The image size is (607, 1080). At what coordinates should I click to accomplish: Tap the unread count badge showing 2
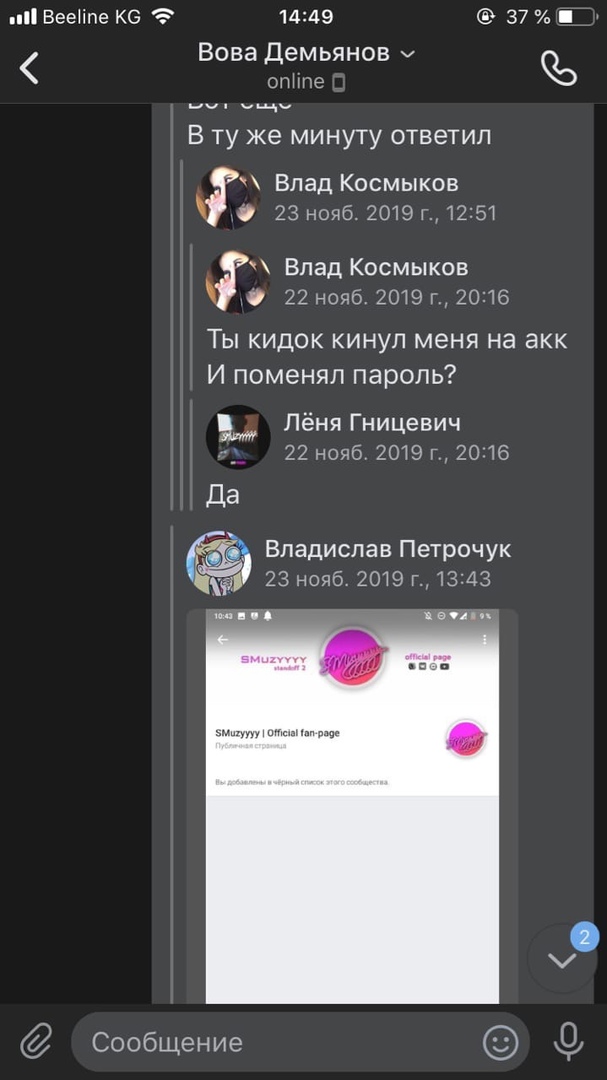(x=584, y=937)
